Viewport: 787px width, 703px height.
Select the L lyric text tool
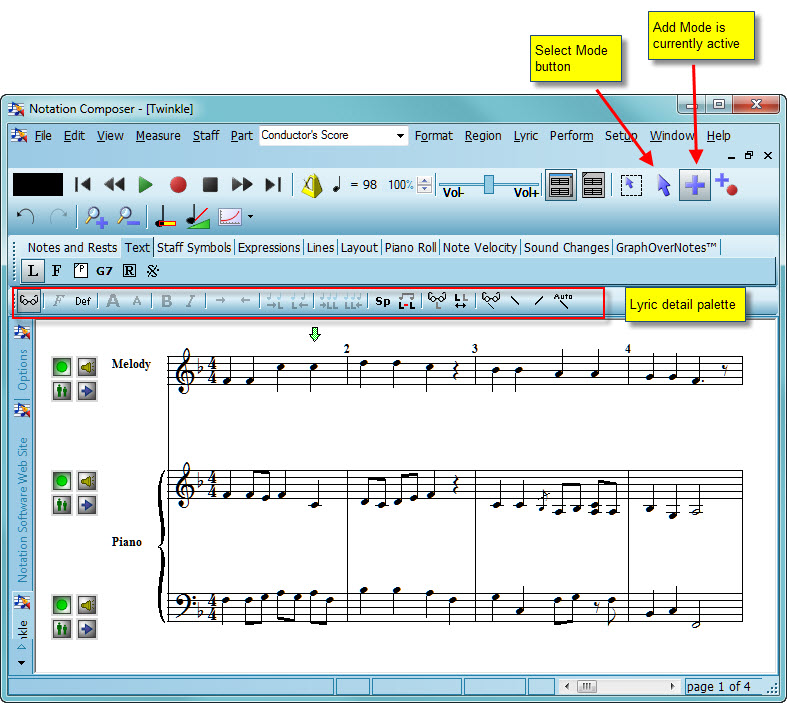[33, 270]
